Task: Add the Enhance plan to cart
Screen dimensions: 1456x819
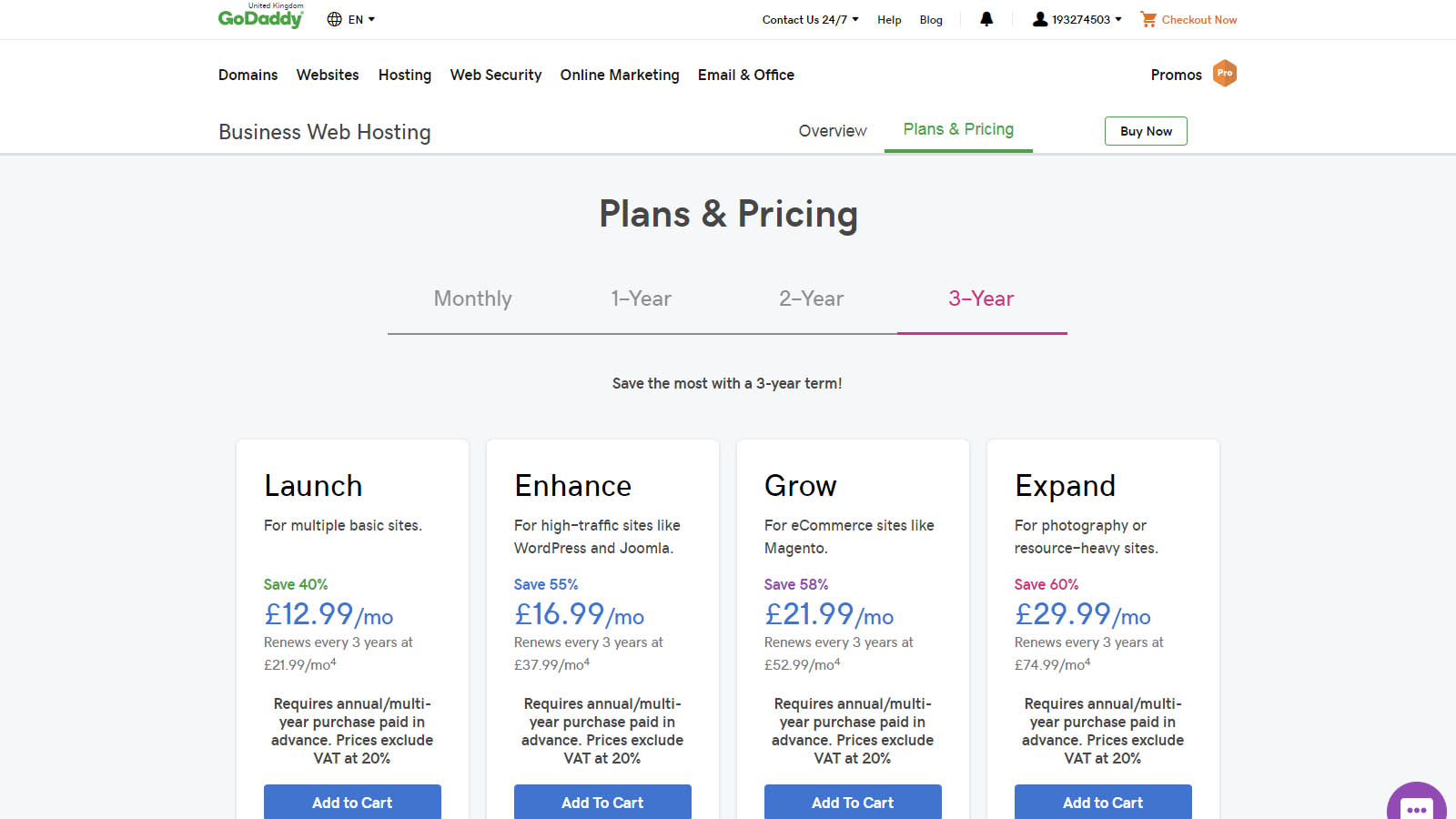Action: (x=602, y=802)
